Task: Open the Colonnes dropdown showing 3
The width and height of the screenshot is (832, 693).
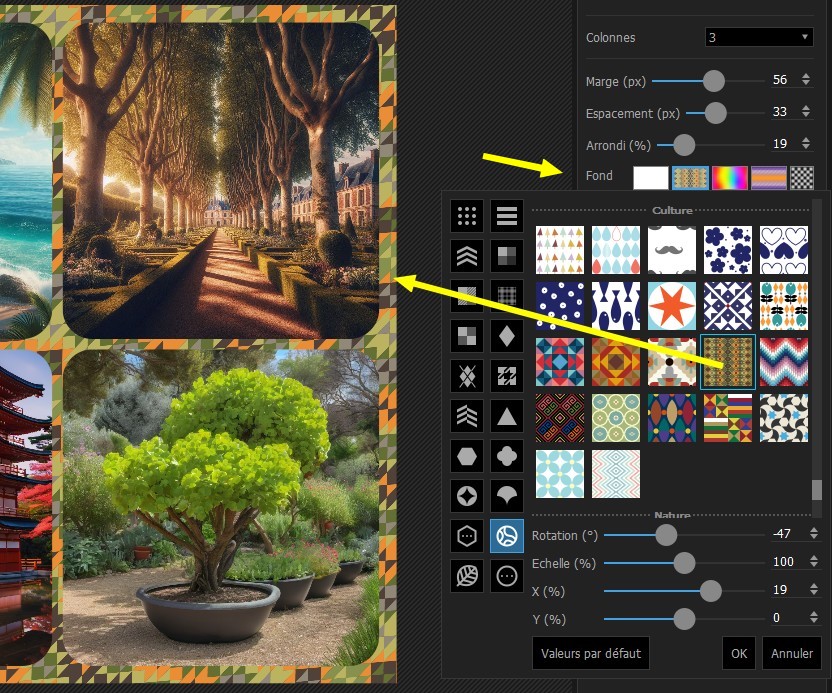Action: point(759,37)
